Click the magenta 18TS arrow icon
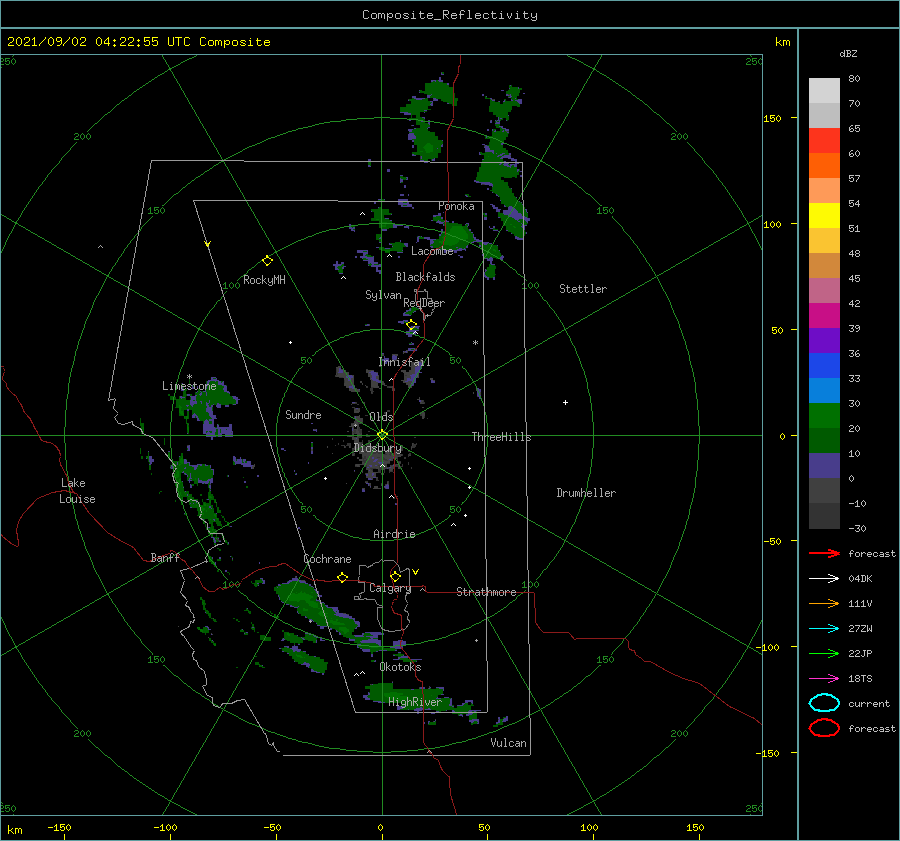The image size is (900, 841). pos(824,679)
